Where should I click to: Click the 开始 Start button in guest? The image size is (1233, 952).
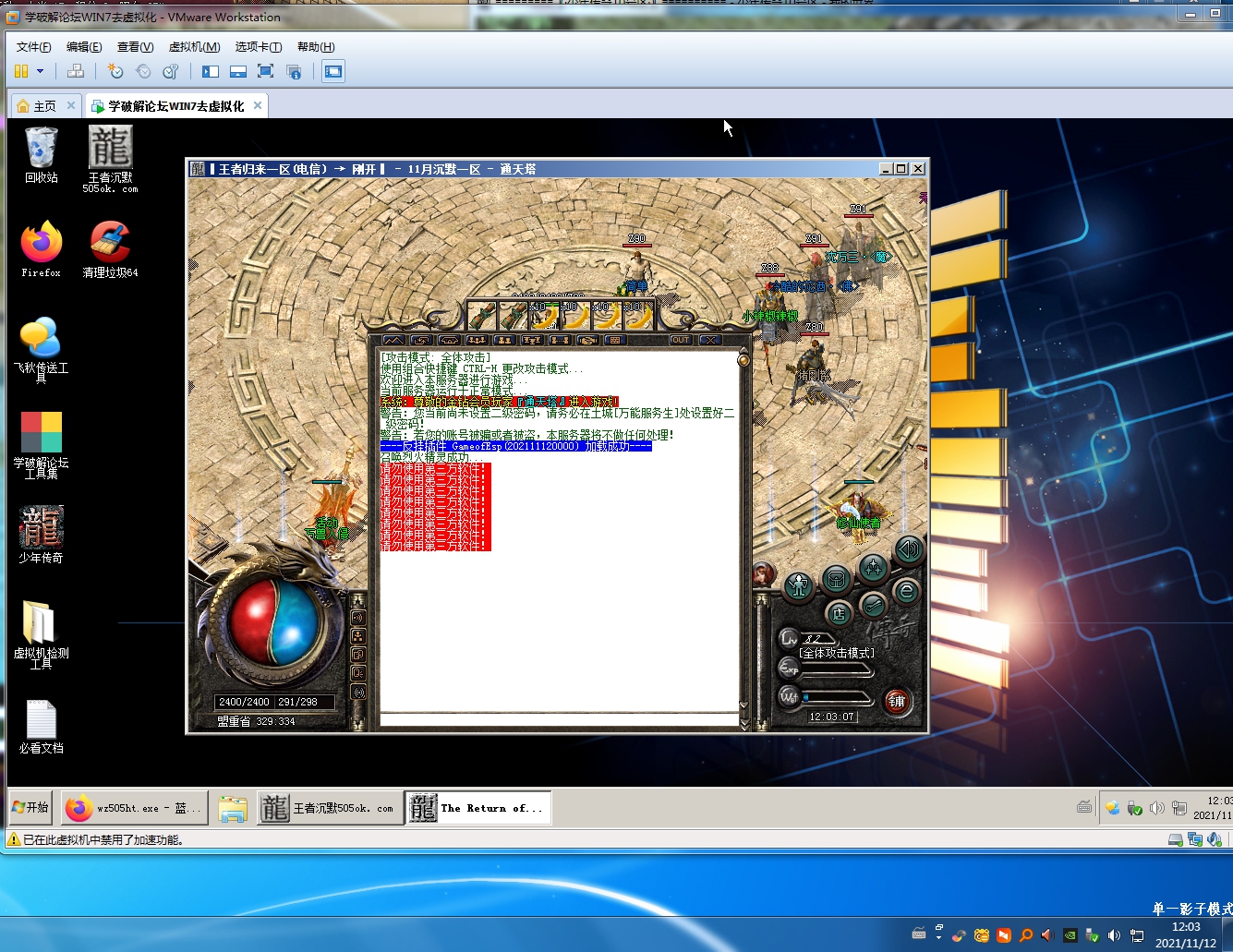coord(30,807)
